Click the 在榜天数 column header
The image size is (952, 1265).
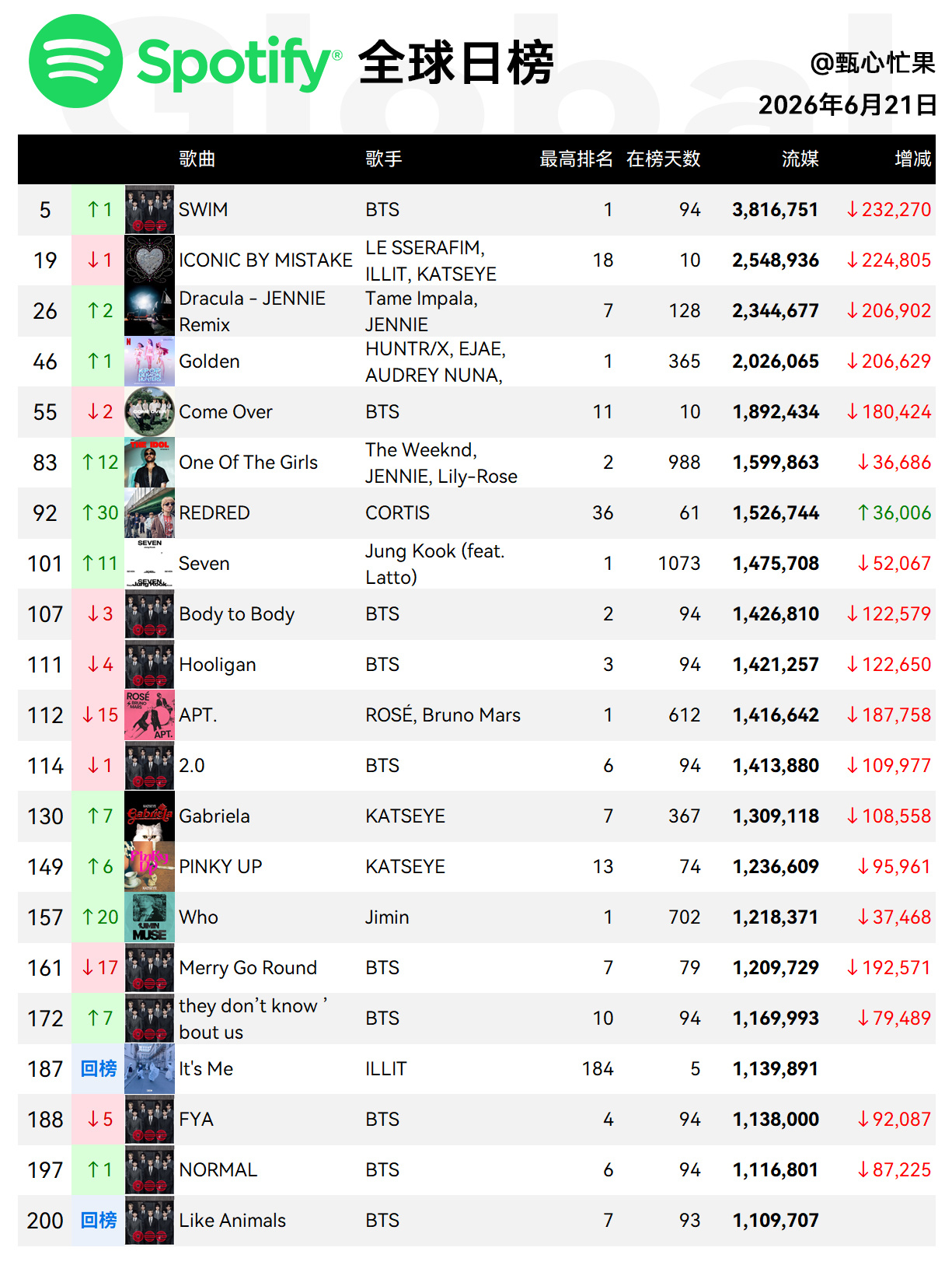[x=664, y=159]
